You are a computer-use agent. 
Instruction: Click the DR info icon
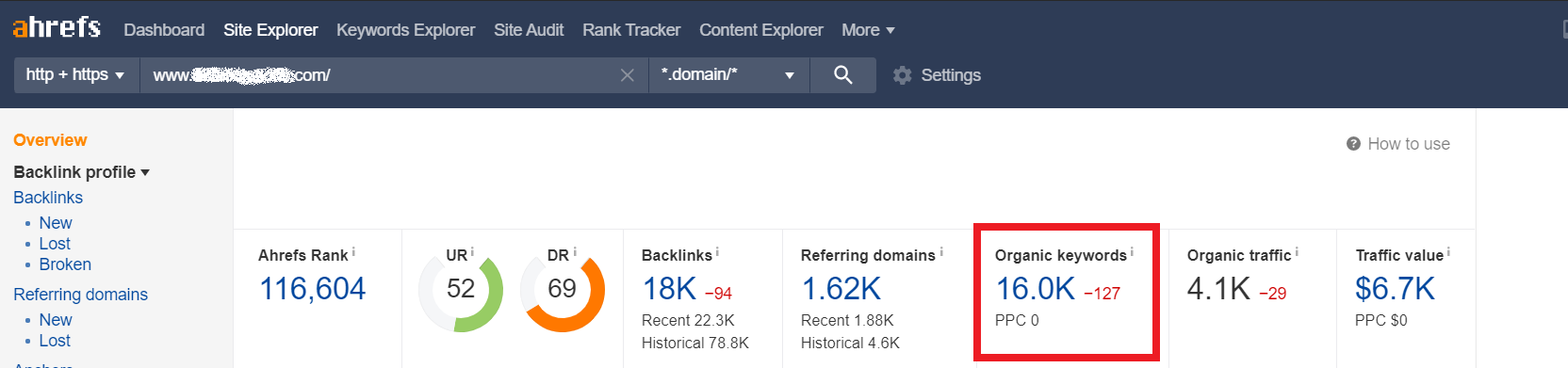point(575,251)
